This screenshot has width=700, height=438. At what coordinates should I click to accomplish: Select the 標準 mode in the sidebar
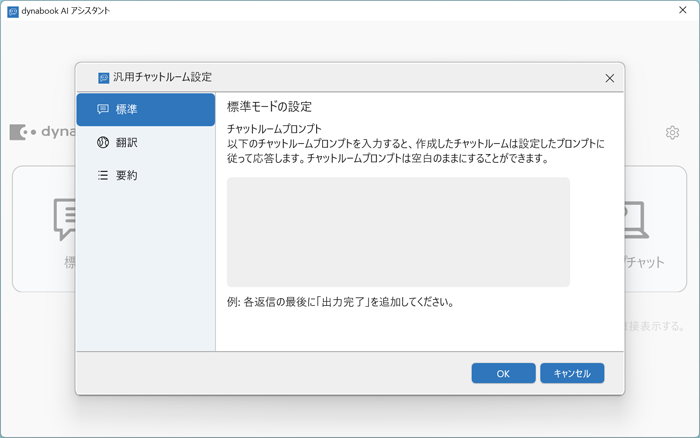[x=146, y=109]
